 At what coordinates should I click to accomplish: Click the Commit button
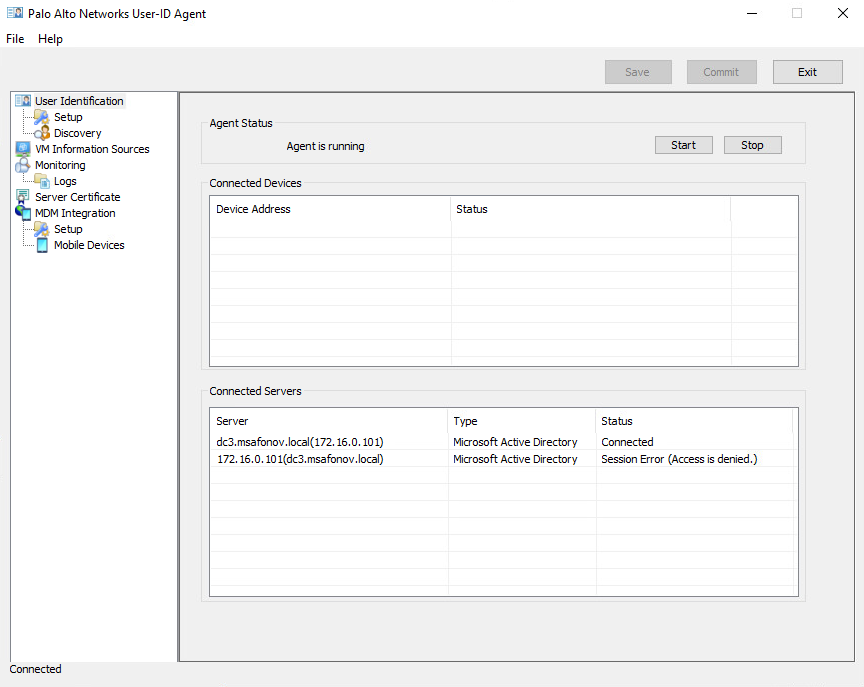coord(721,72)
